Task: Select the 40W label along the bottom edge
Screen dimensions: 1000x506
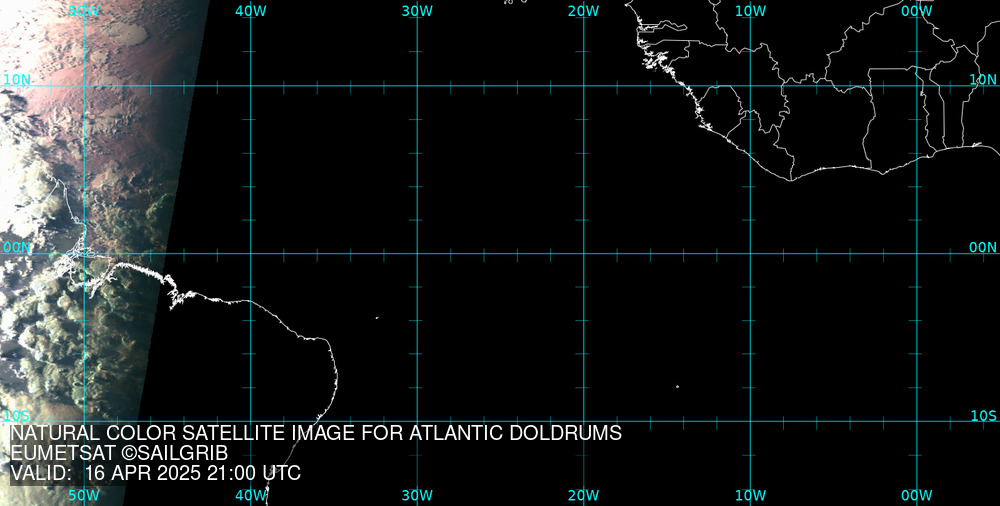Action: click(x=251, y=495)
